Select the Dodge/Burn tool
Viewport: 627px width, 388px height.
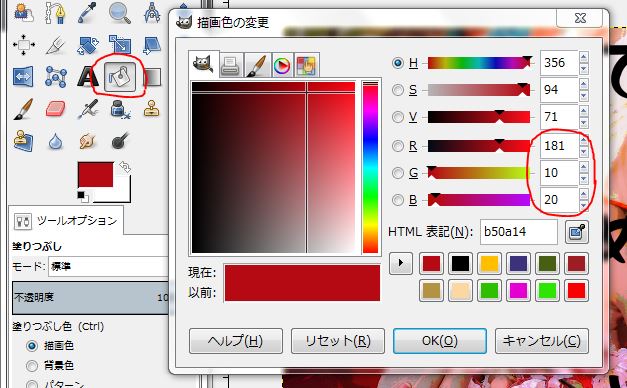pos(120,141)
